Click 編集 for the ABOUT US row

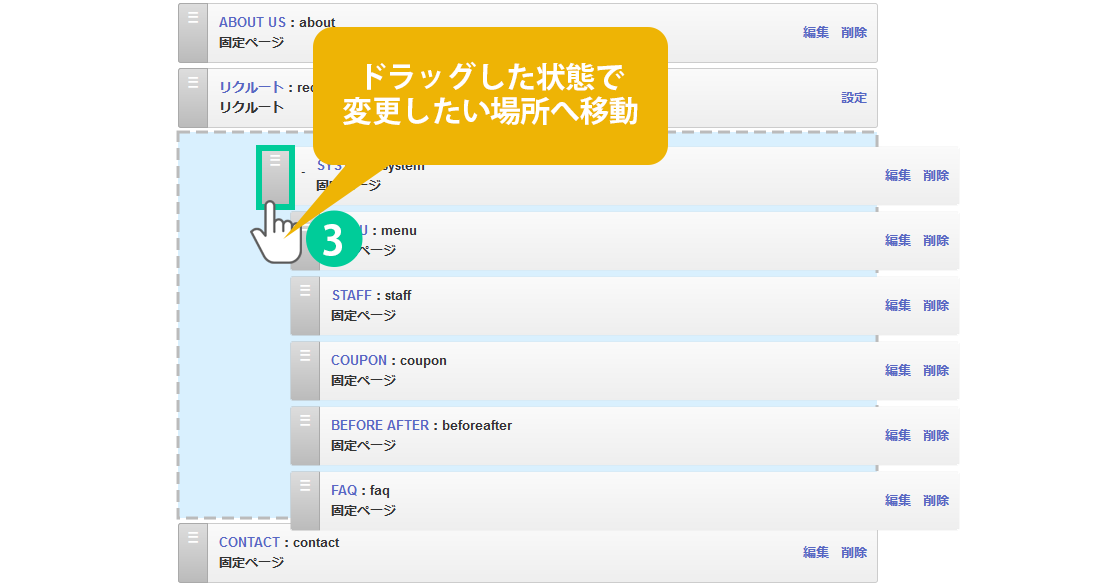coord(816,32)
